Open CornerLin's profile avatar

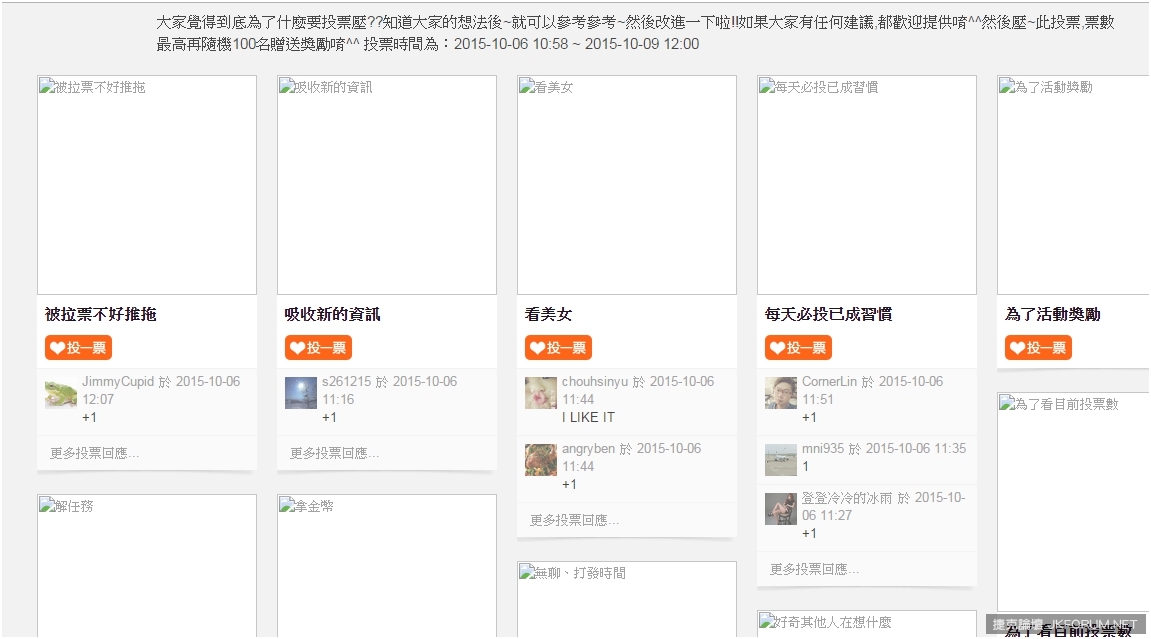780,393
